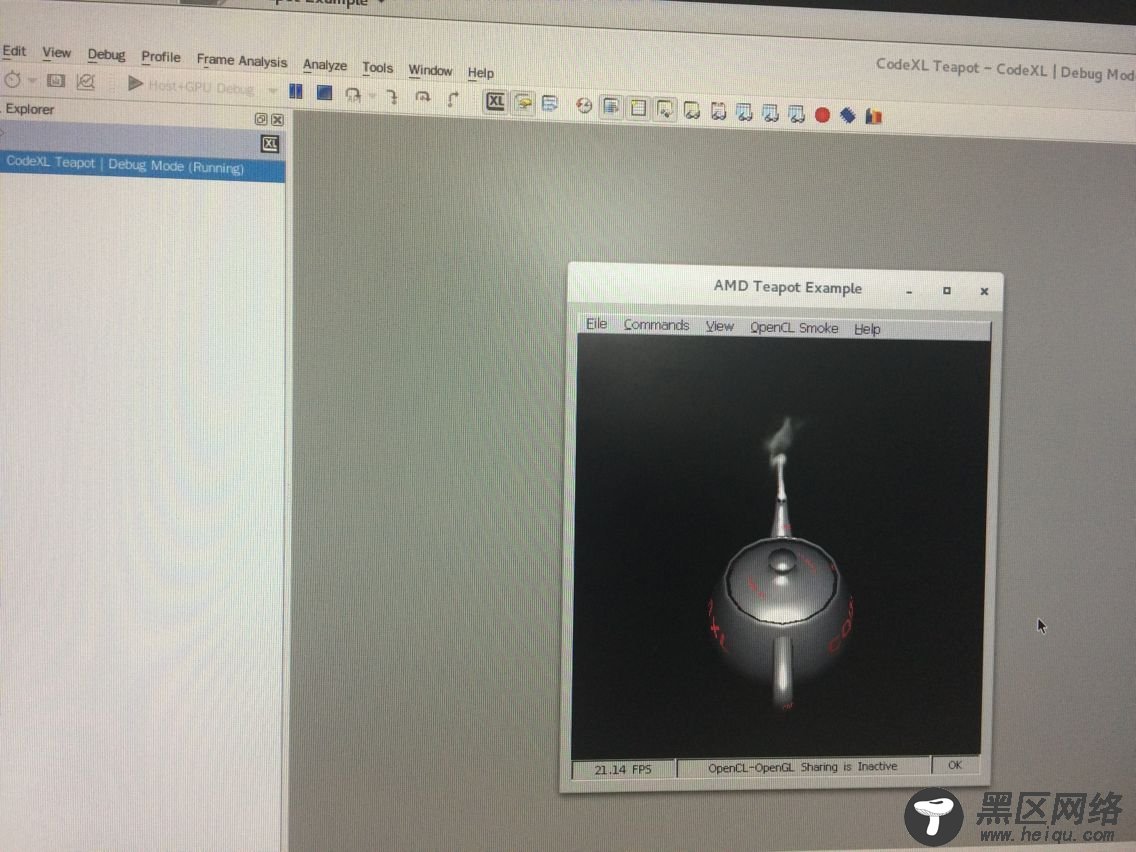Open the CodeXL main View menu
Viewport: 1136px width, 852px height.
[x=57, y=52]
